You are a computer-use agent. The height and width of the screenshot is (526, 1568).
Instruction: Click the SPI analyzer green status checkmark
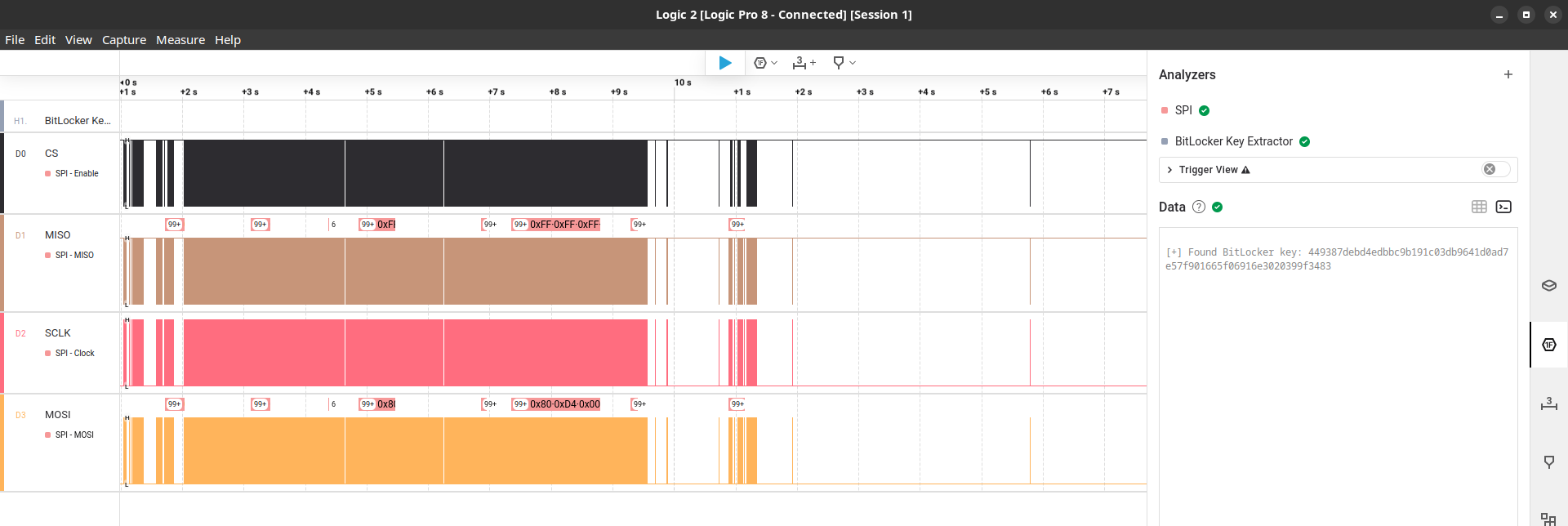[1205, 110]
